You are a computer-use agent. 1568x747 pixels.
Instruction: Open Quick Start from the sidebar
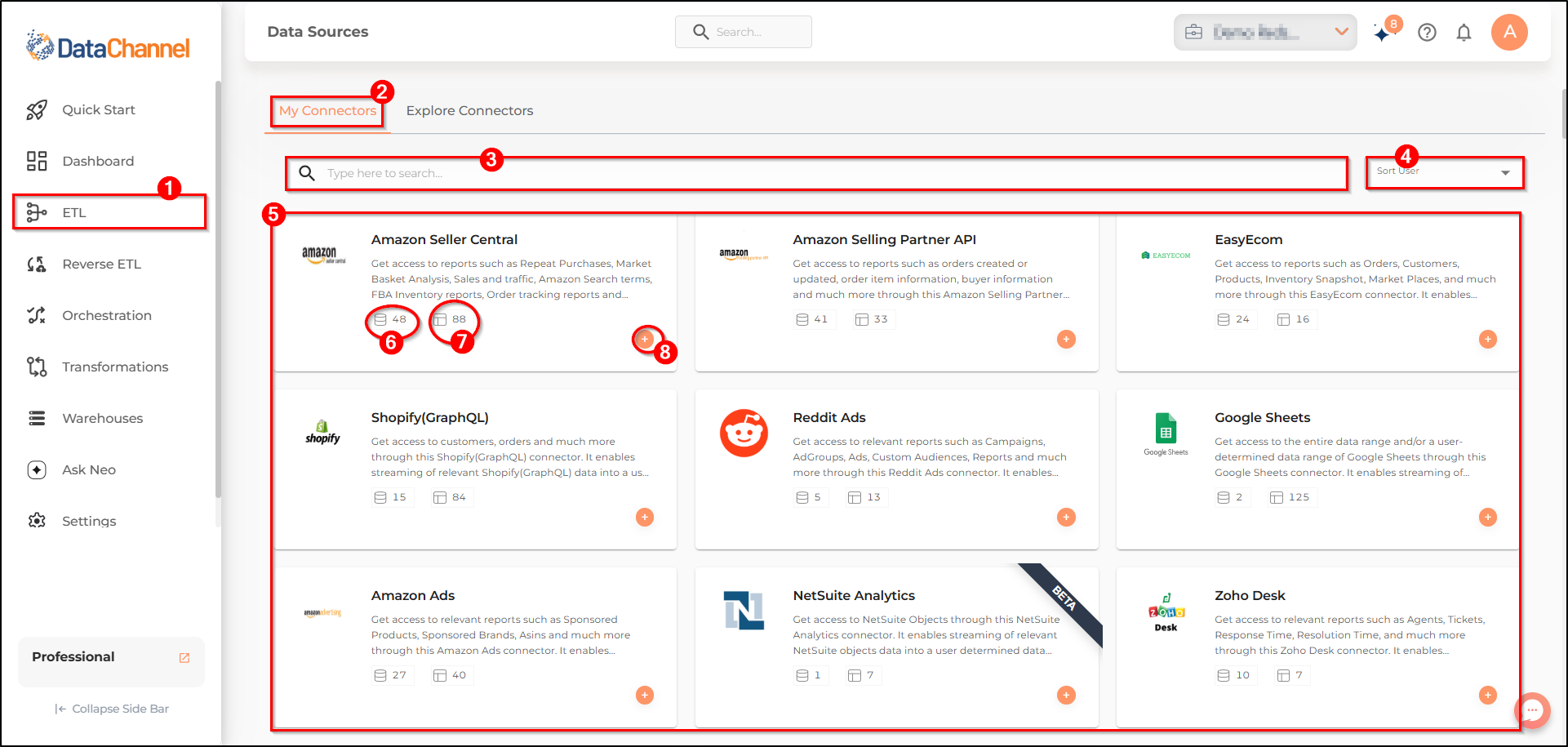click(x=99, y=109)
